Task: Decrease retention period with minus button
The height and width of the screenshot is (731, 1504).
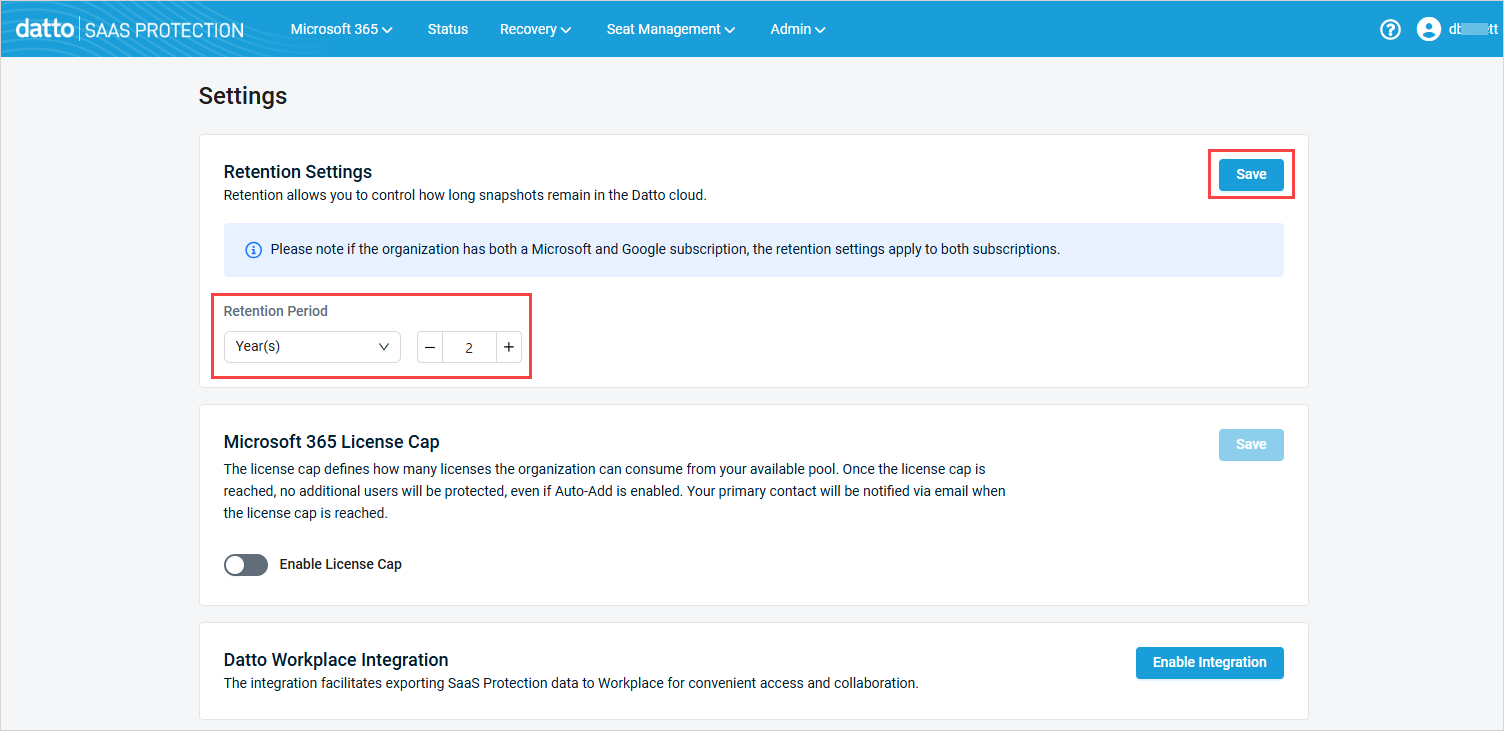Action: 430,347
